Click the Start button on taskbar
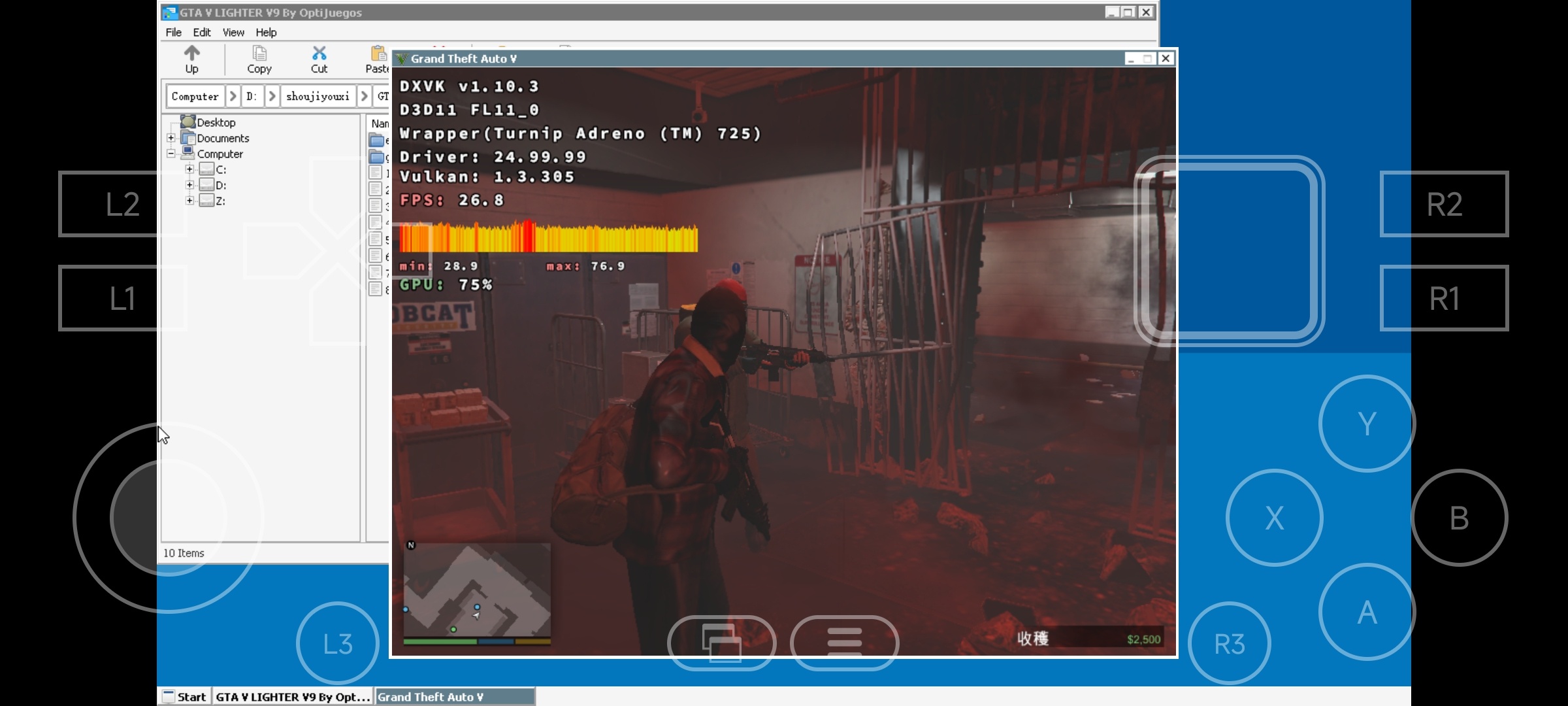This screenshot has width=1568, height=706. pos(185,697)
